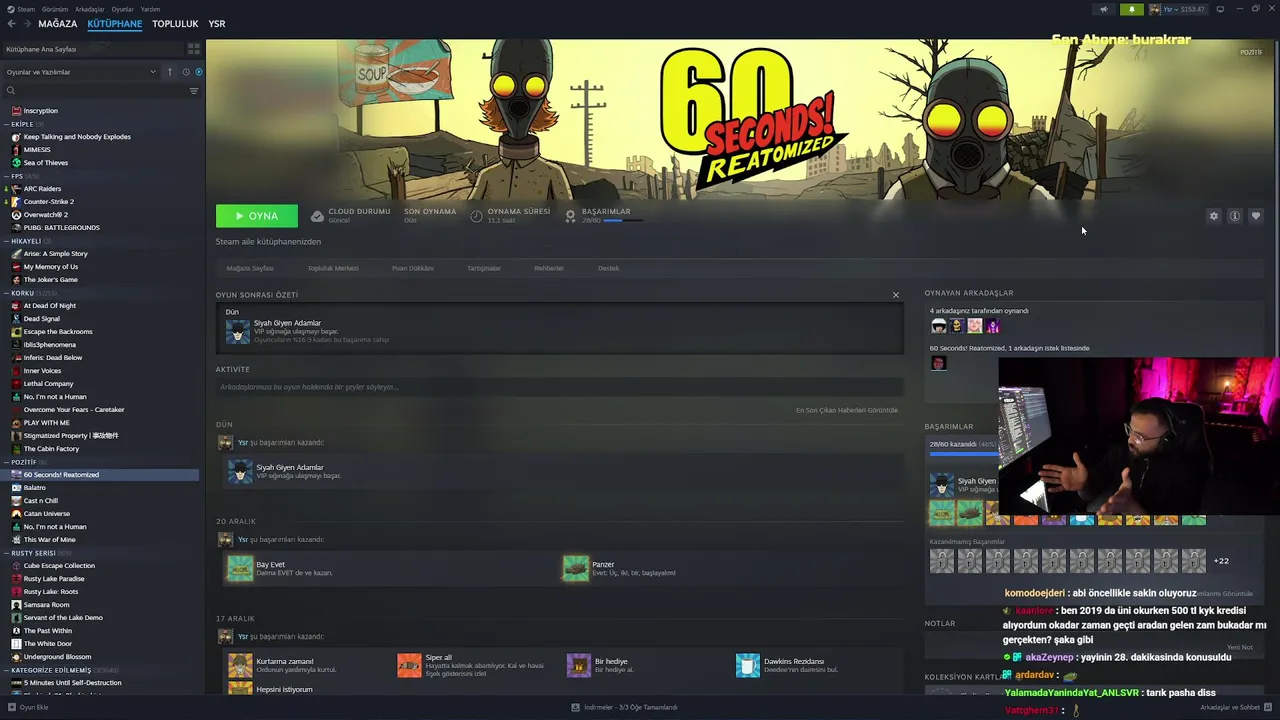
Task: Click Dawkins Rezidansı achievement icon
Action: (x=748, y=665)
